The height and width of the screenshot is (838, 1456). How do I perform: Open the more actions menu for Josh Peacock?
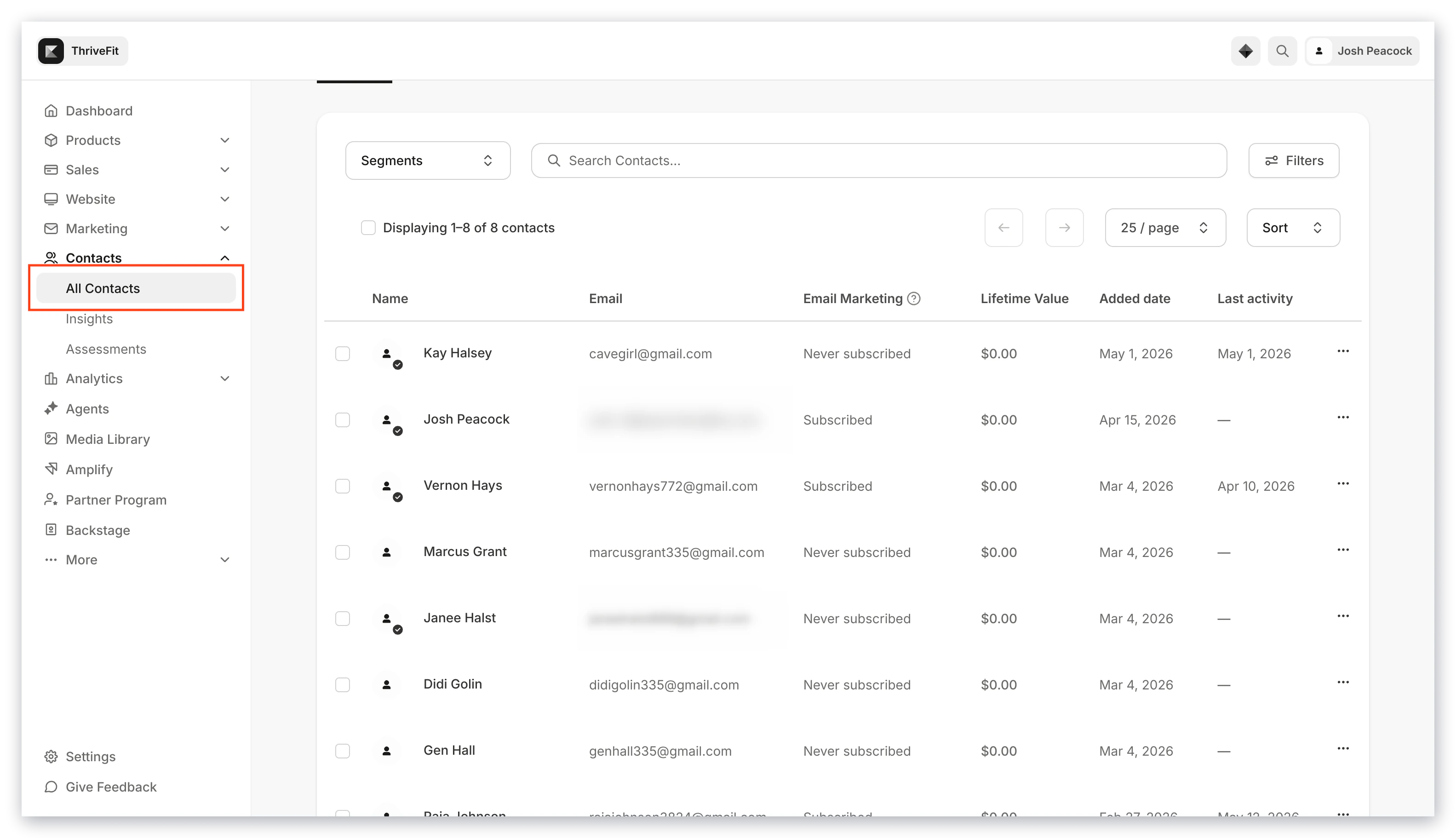[x=1342, y=417]
